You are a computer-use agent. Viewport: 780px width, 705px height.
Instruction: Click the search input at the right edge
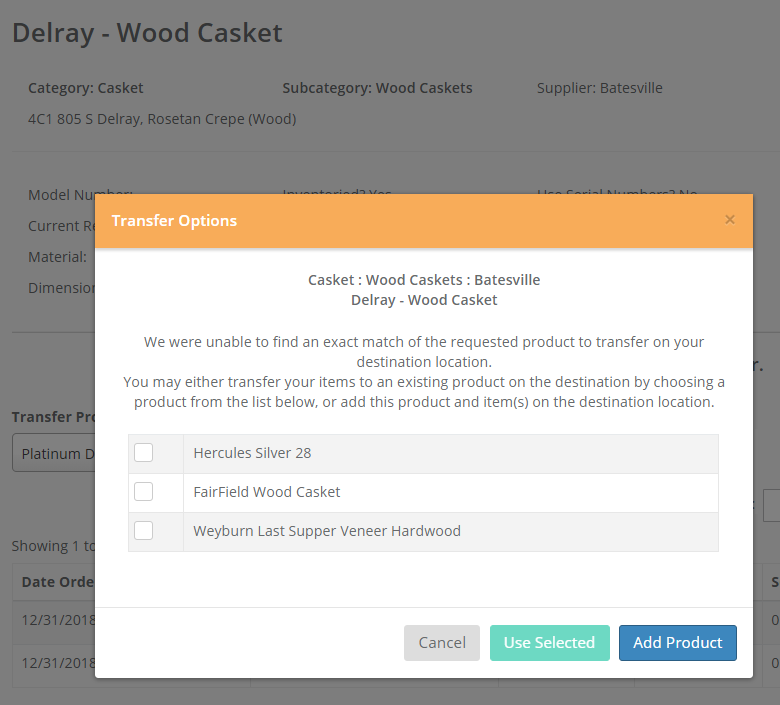(771, 505)
